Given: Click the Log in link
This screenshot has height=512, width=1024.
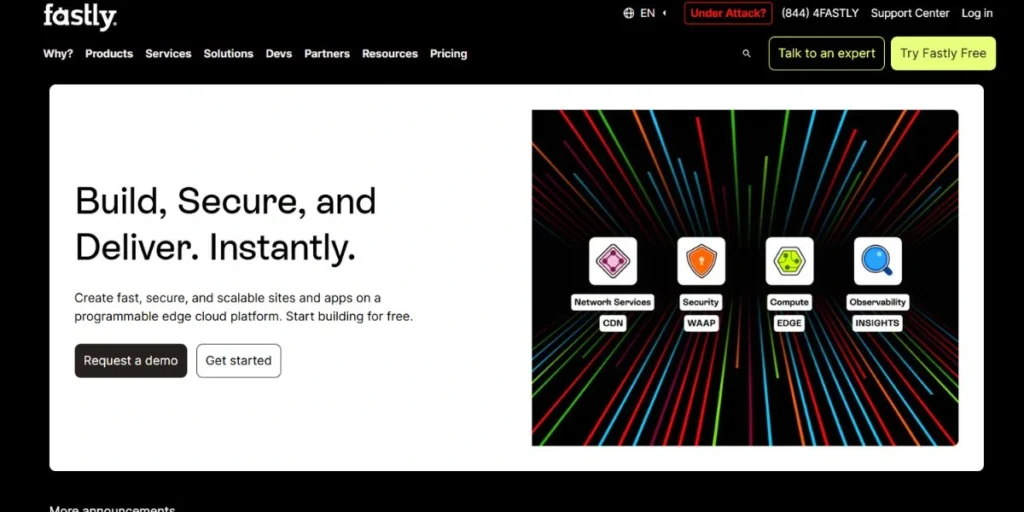Looking at the screenshot, I should click(977, 13).
